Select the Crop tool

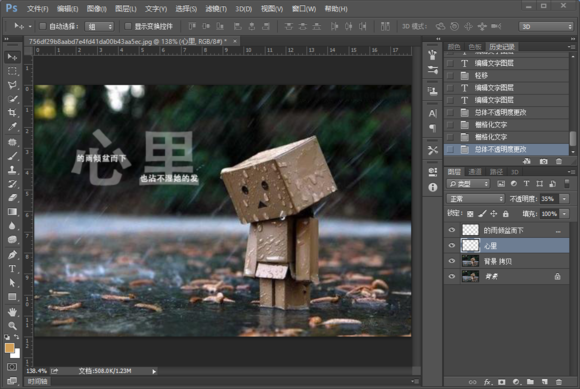tap(12, 113)
